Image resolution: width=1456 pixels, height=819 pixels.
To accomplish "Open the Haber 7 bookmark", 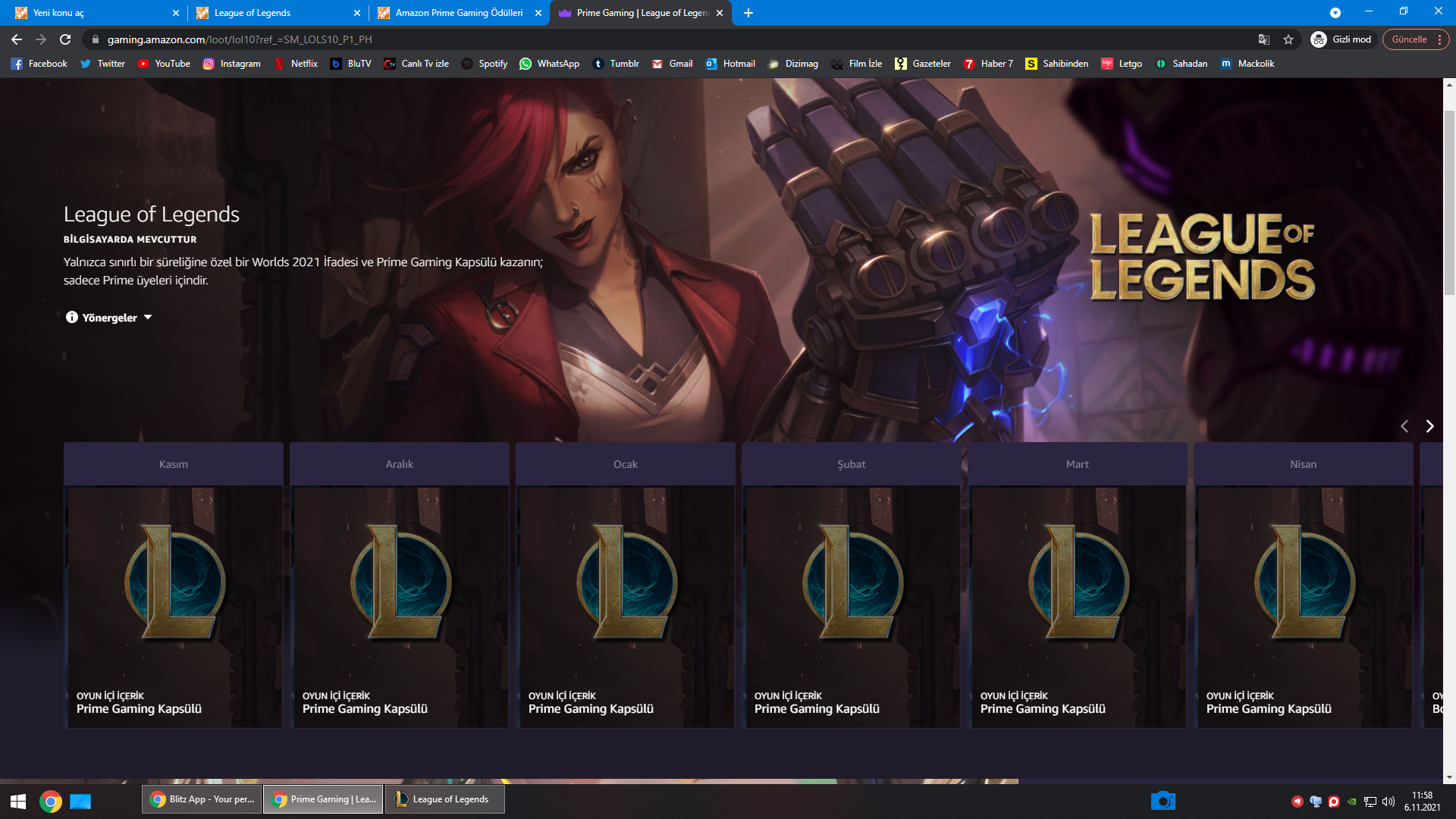I will coord(988,64).
